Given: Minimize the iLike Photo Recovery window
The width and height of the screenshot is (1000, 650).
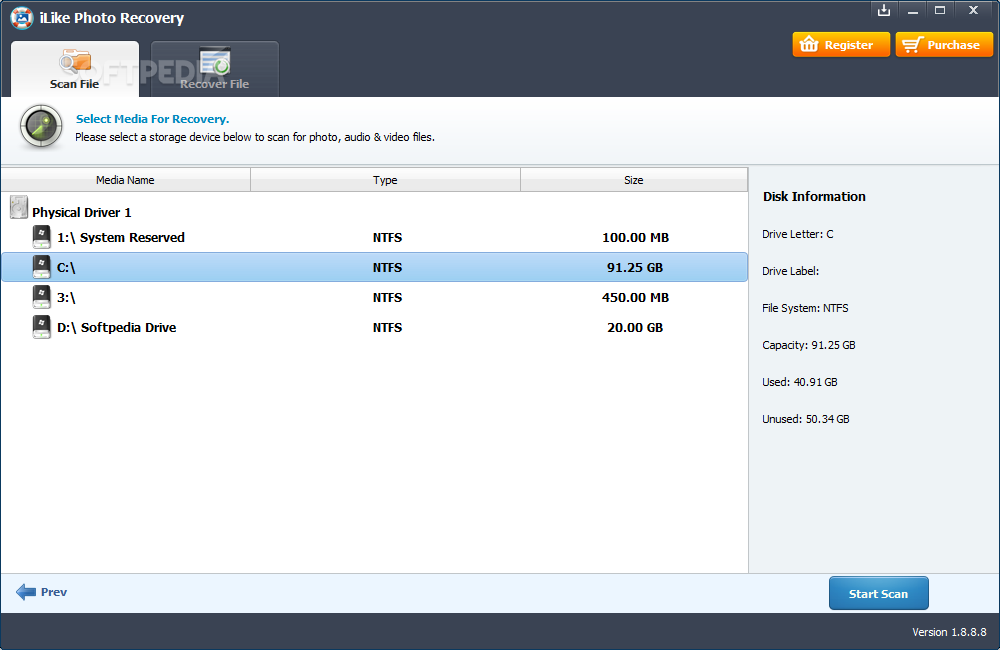Looking at the screenshot, I should [x=913, y=10].
